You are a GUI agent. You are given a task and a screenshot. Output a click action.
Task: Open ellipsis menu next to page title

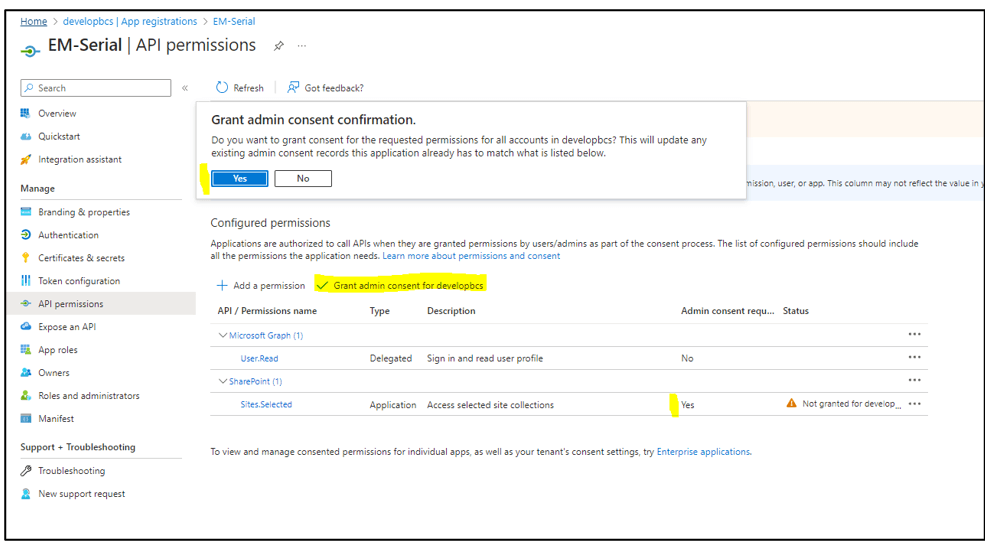[x=302, y=46]
